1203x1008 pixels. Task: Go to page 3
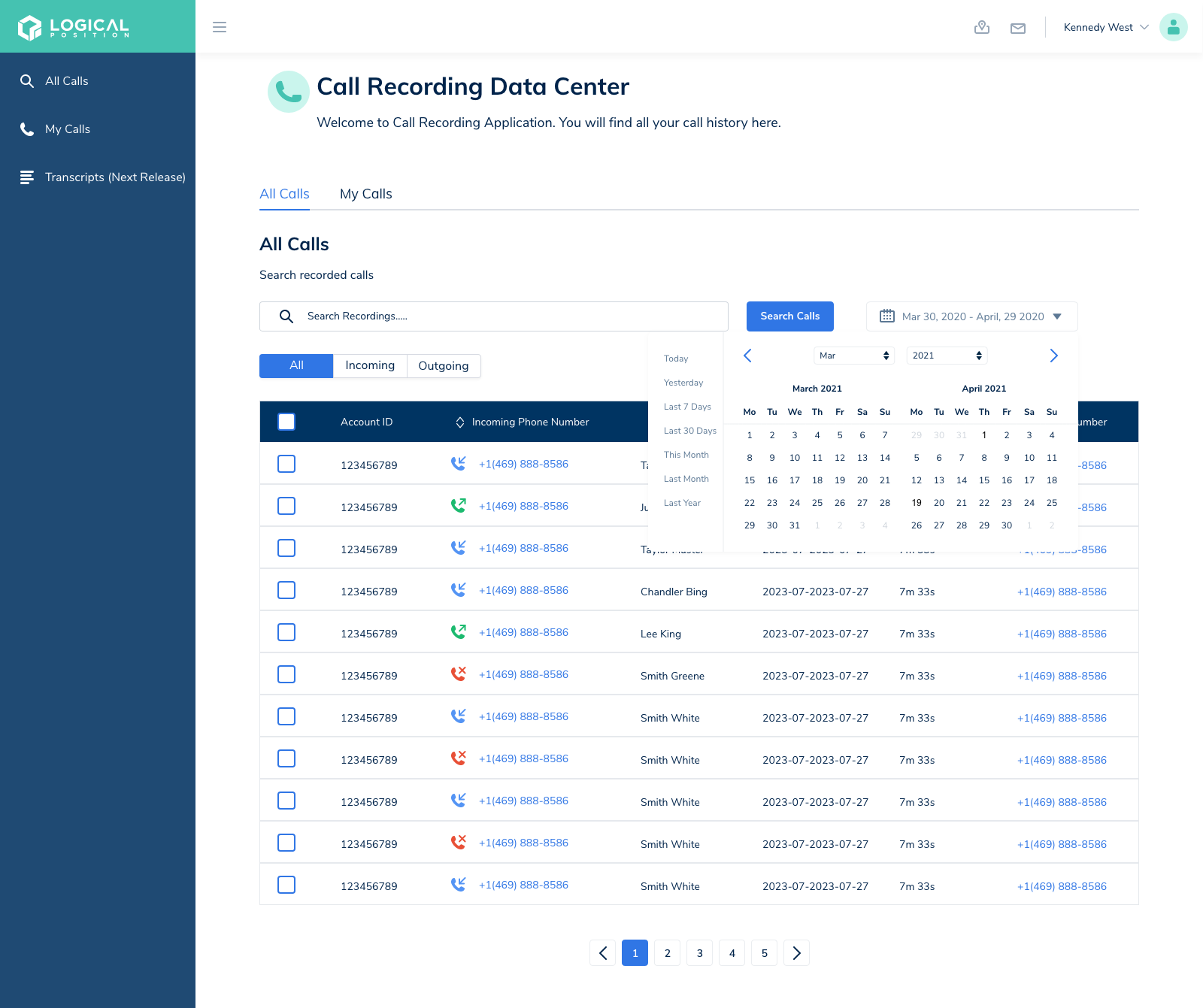point(699,953)
